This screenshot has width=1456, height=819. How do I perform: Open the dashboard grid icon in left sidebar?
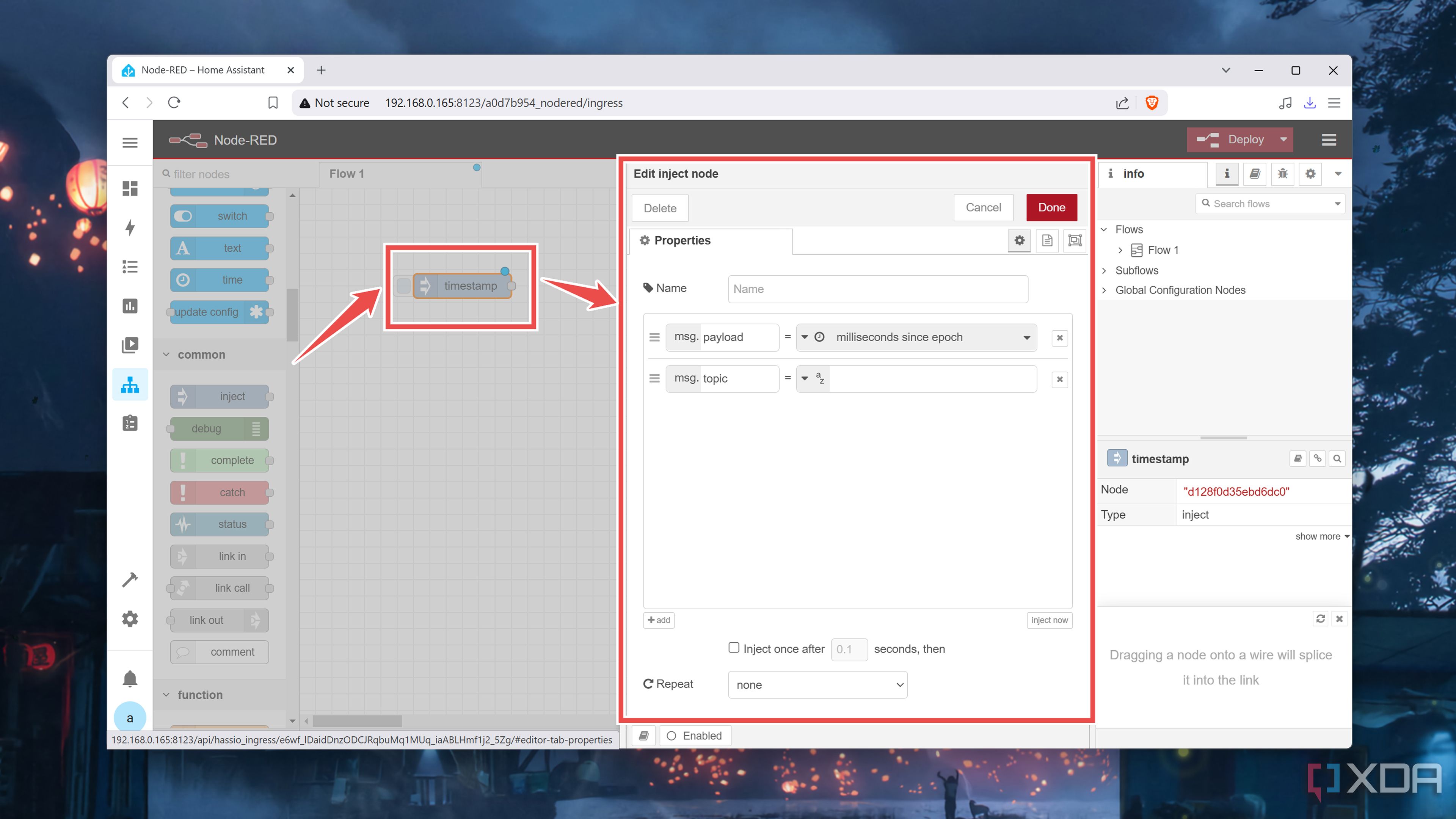click(x=130, y=189)
